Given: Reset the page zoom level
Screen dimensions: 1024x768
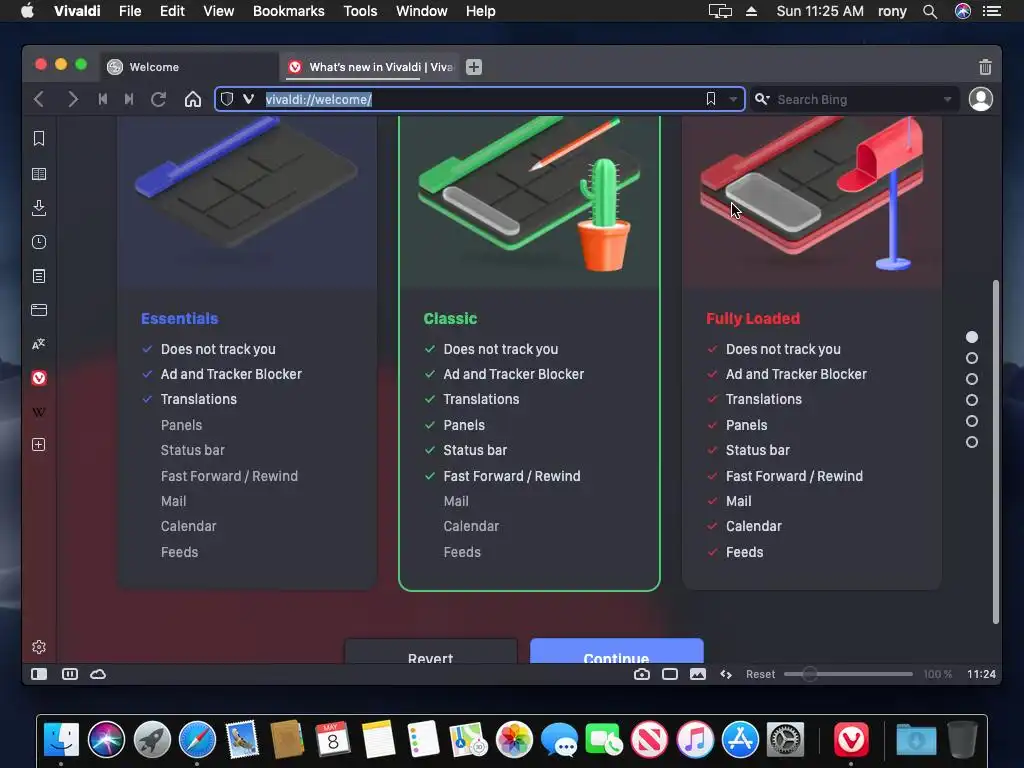Looking at the screenshot, I should [x=760, y=674].
